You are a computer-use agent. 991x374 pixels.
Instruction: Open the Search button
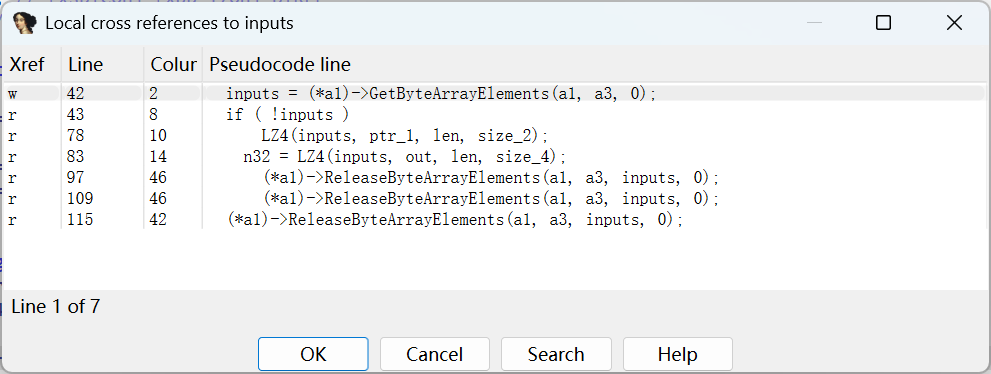click(556, 354)
